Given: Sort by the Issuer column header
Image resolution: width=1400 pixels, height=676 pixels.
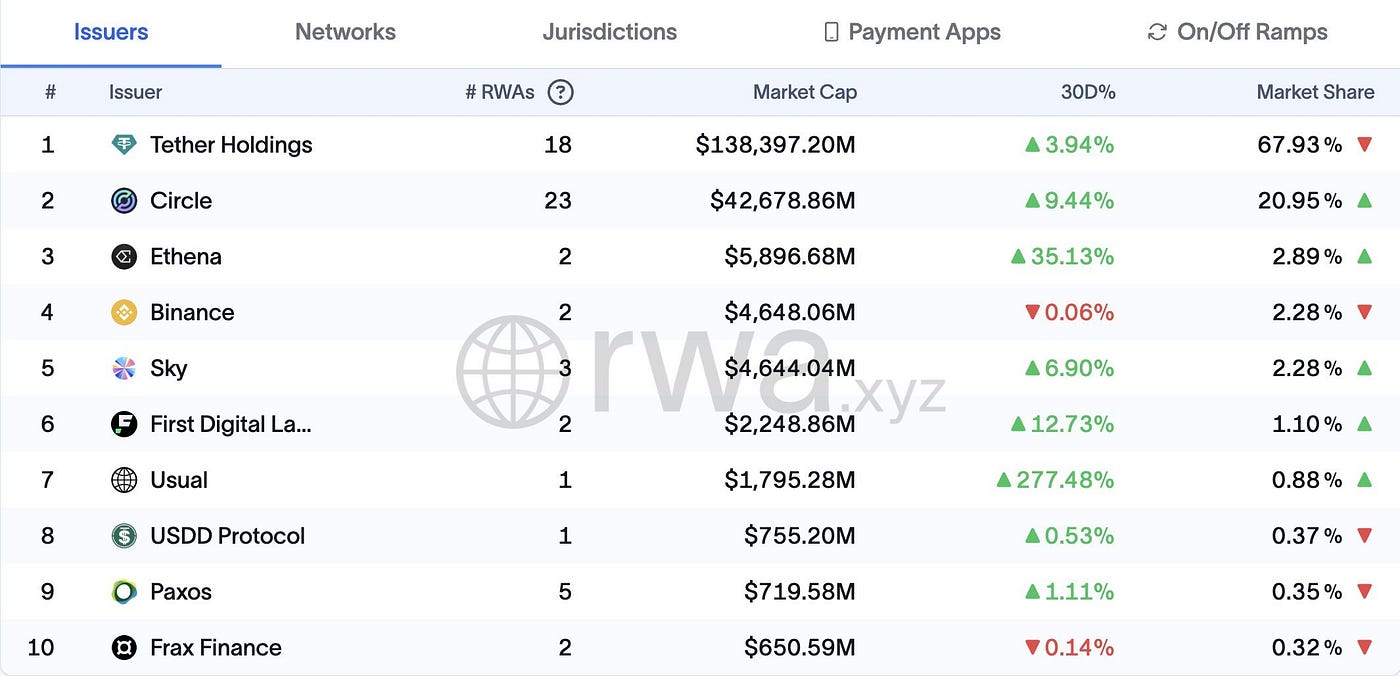Looking at the screenshot, I should (135, 92).
